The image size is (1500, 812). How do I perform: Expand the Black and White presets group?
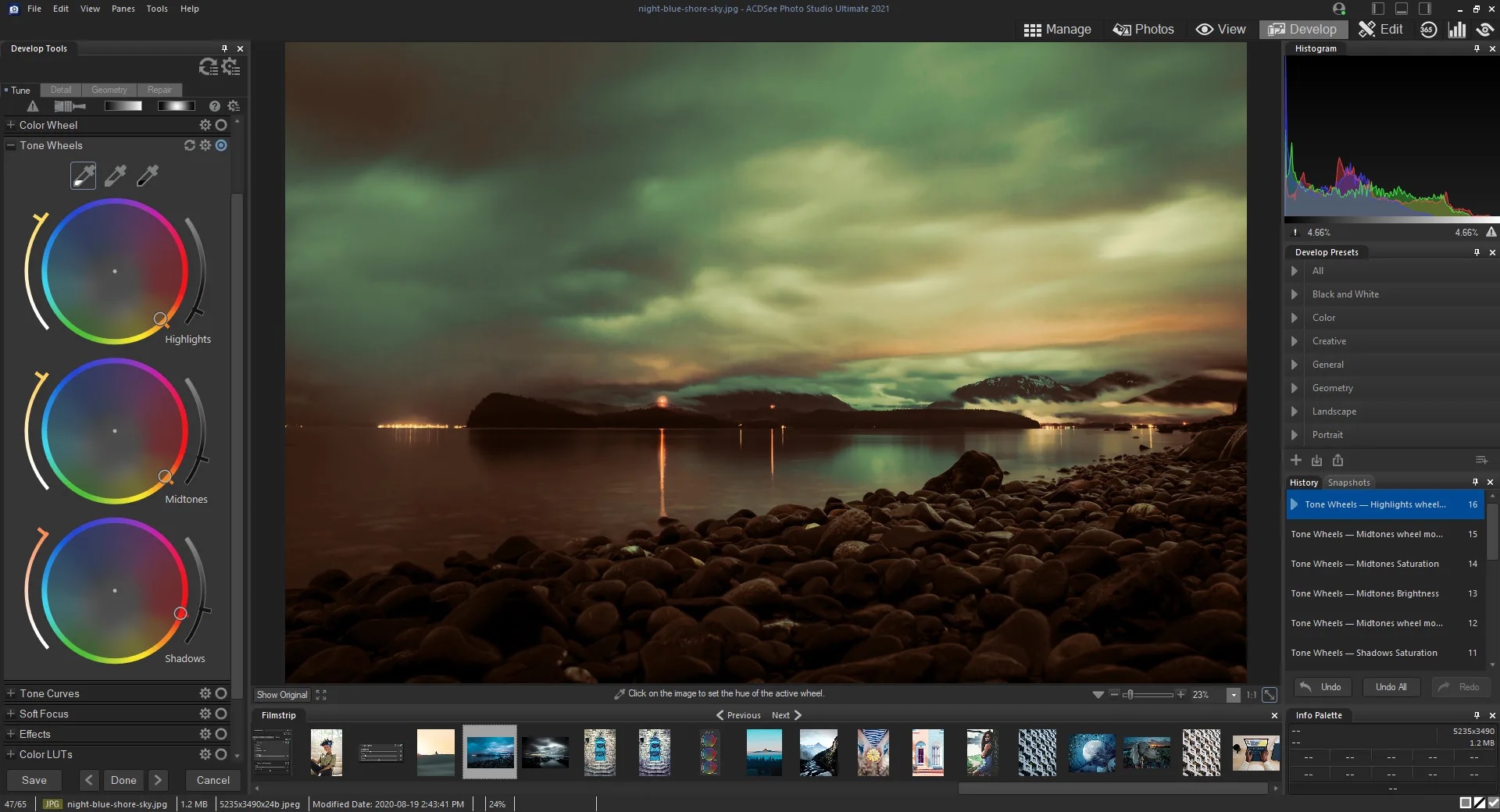point(1295,294)
